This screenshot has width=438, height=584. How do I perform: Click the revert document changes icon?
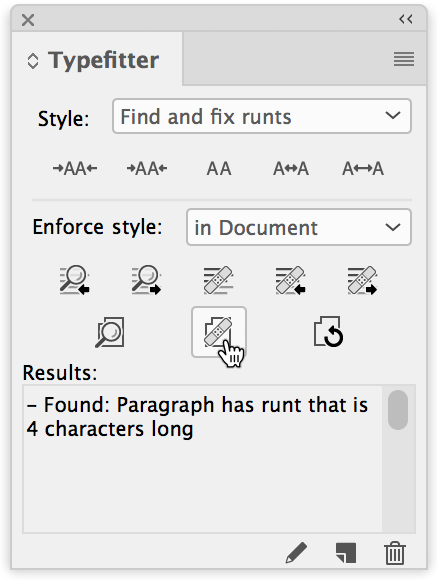point(328,332)
